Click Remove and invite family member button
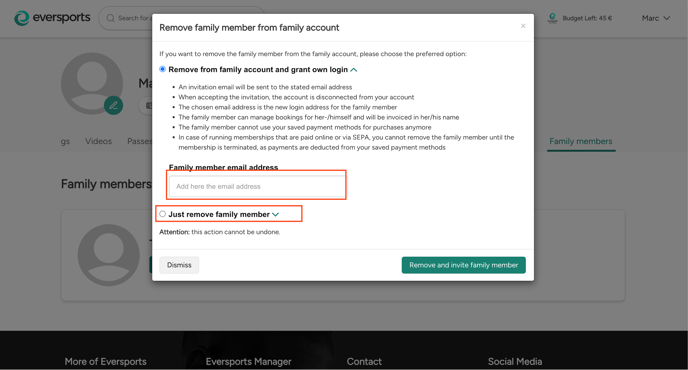 coord(463,265)
